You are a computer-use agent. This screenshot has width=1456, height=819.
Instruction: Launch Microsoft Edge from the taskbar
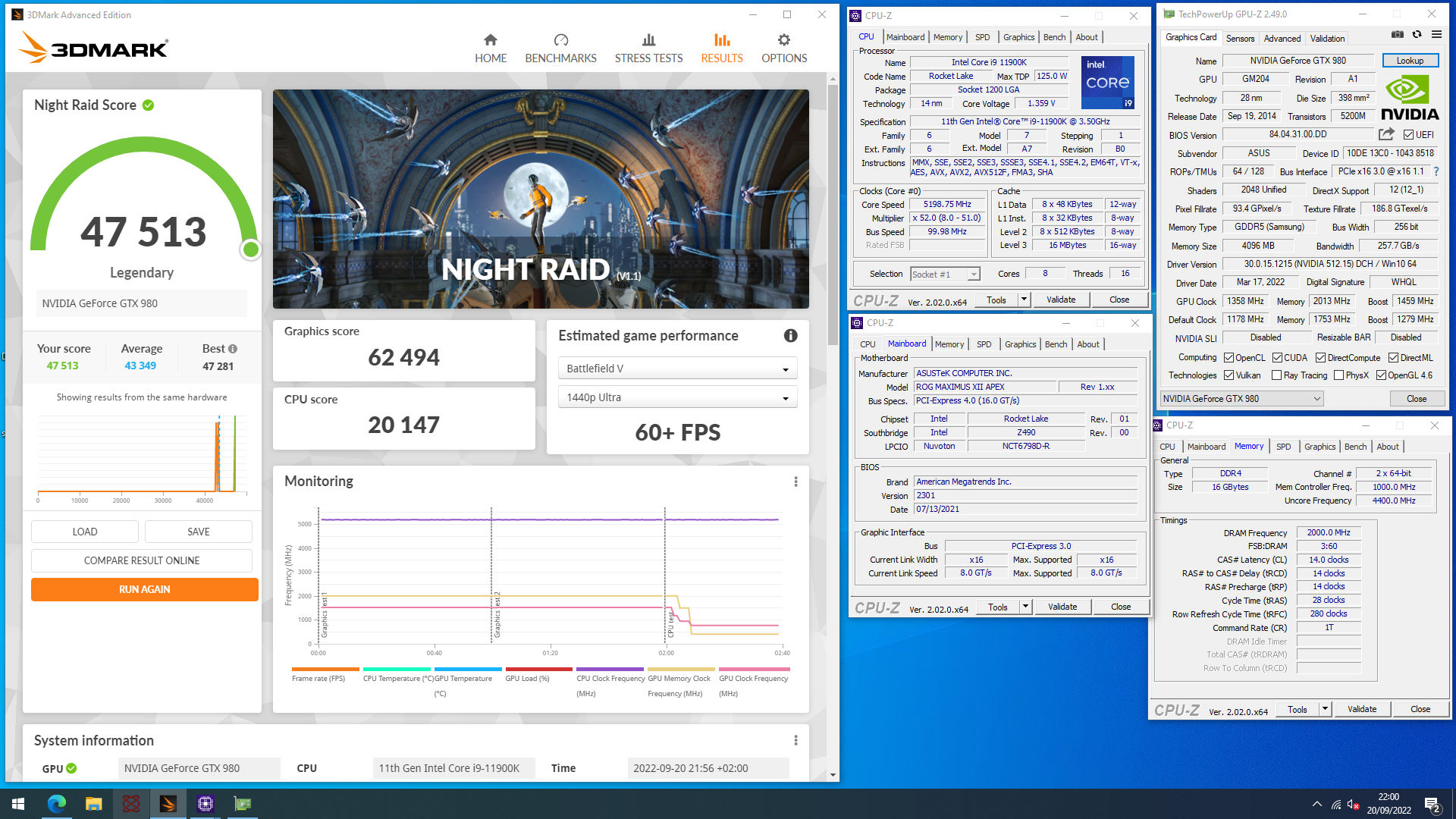(x=56, y=803)
